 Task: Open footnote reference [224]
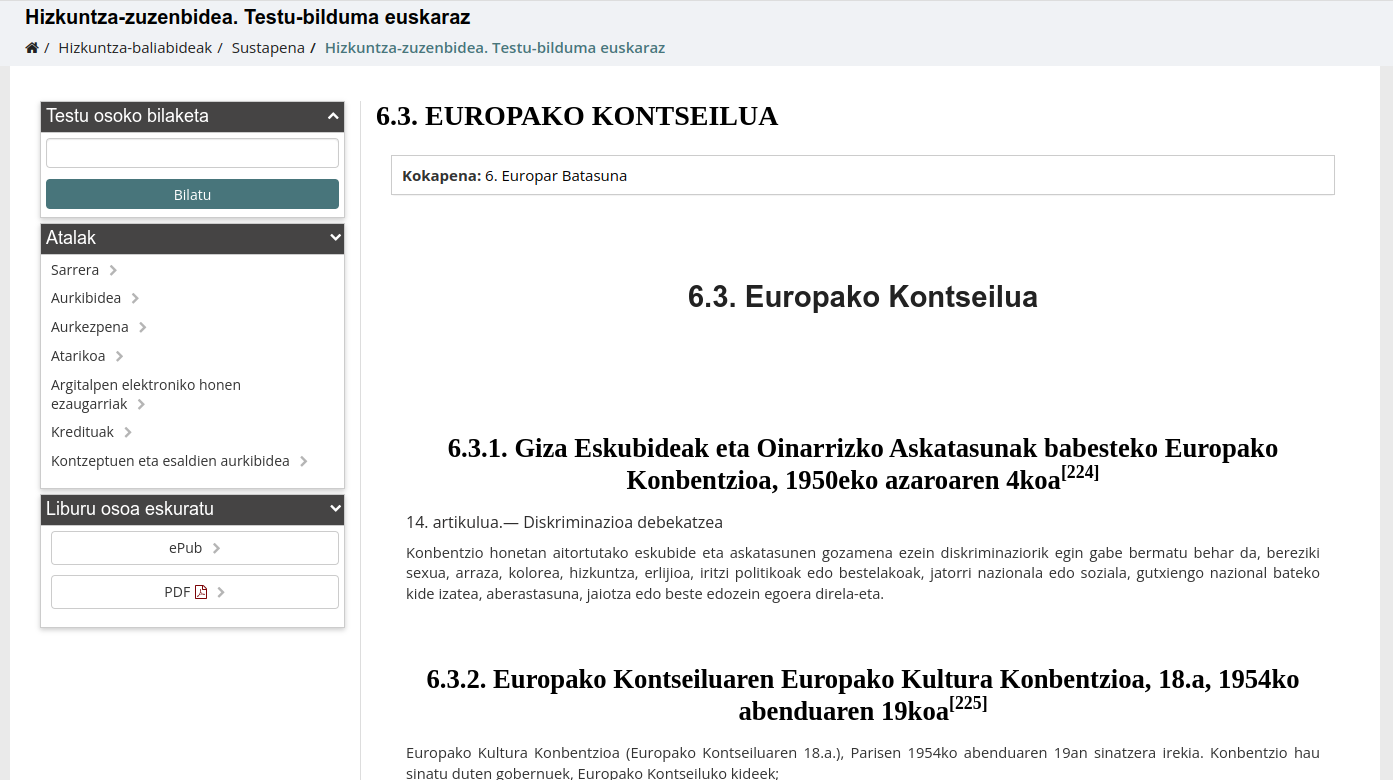tap(1080, 472)
